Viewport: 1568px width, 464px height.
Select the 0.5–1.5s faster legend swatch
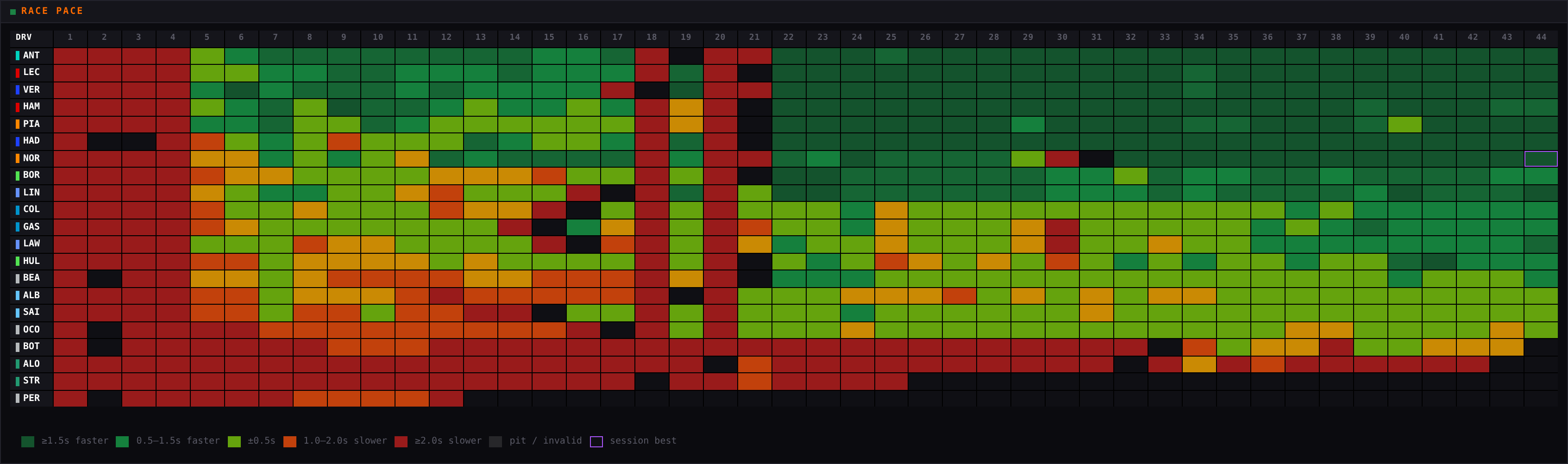click(x=122, y=441)
